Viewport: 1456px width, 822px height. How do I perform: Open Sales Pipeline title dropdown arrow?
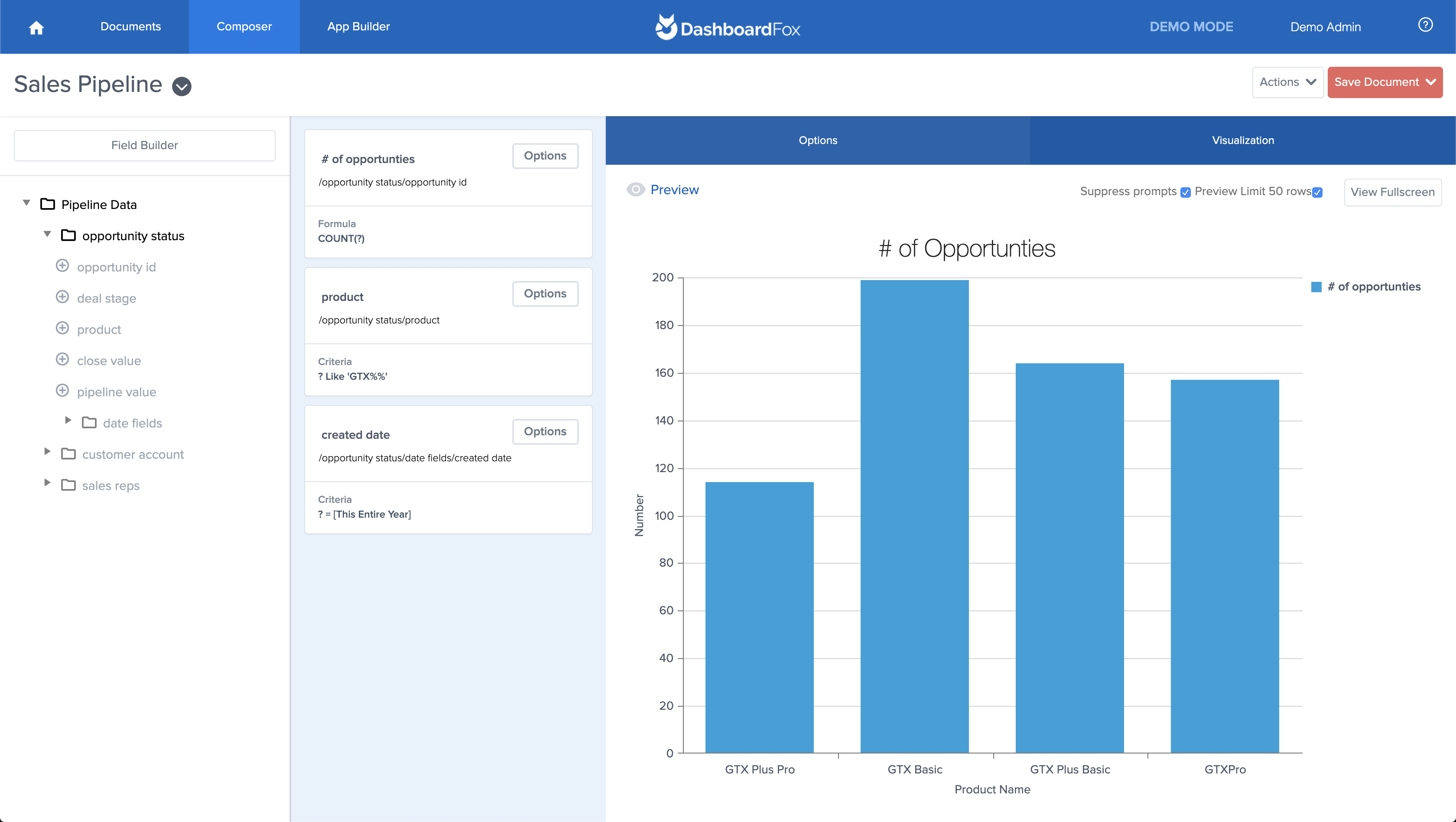(182, 86)
